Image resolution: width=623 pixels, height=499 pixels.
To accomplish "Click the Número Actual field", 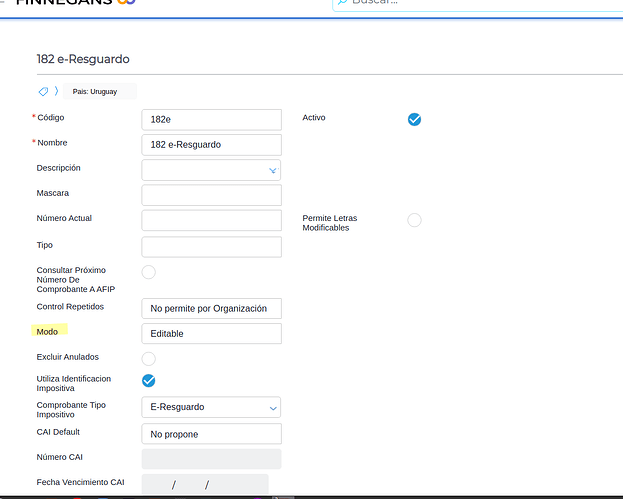I will click(x=211, y=220).
